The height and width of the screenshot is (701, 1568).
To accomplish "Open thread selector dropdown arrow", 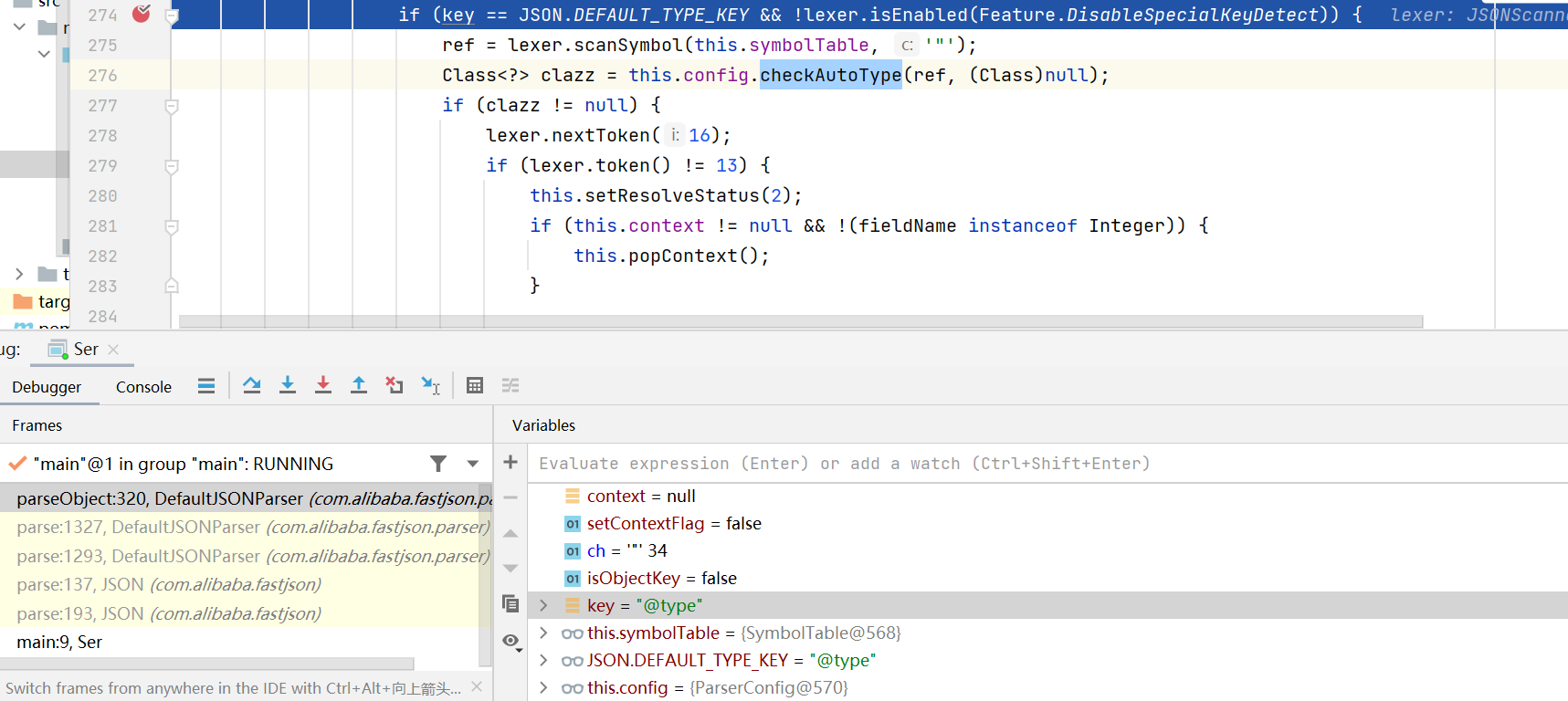I will click(x=473, y=464).
